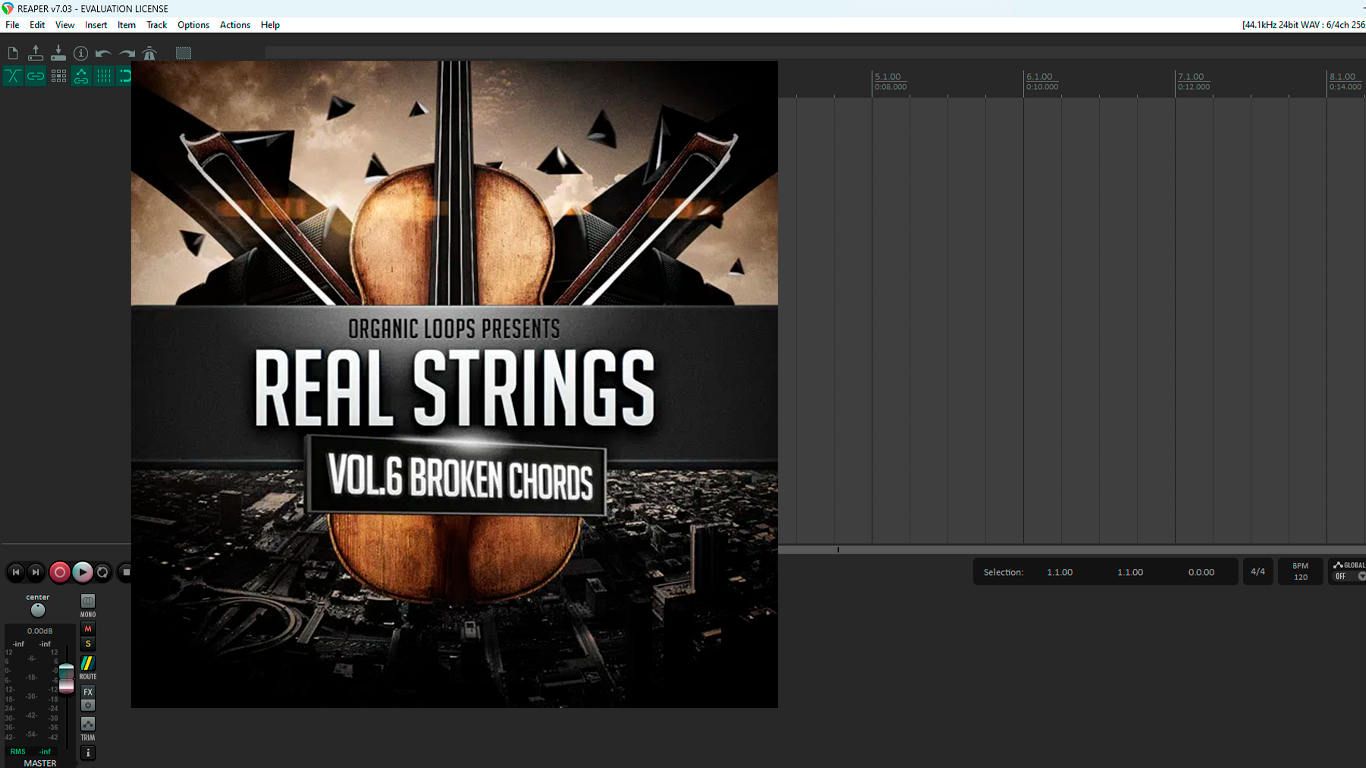
Task: Open the Actions menu
Action: click(x=235, y=25)
